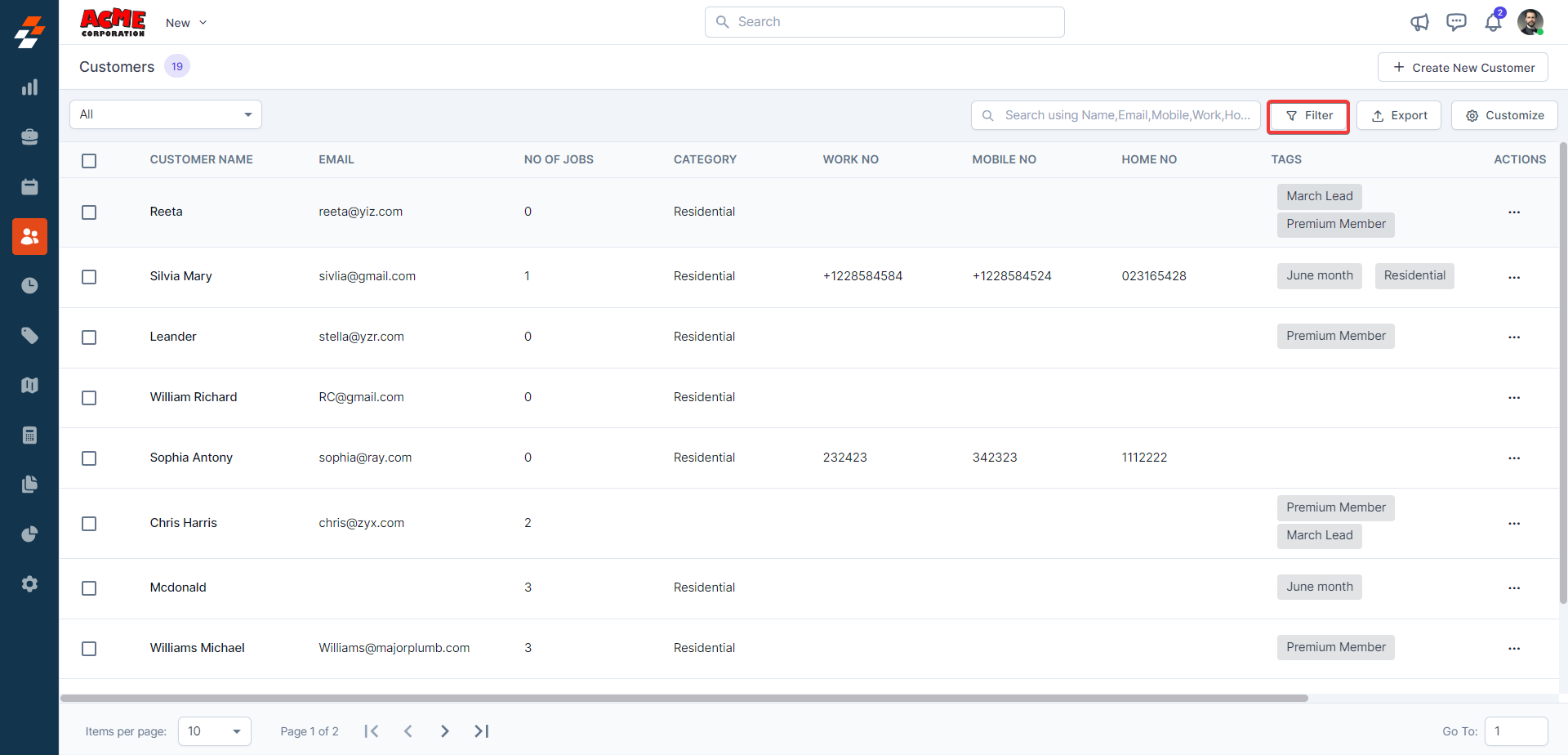Toggle the select-all header checkbox

point(89,161)
